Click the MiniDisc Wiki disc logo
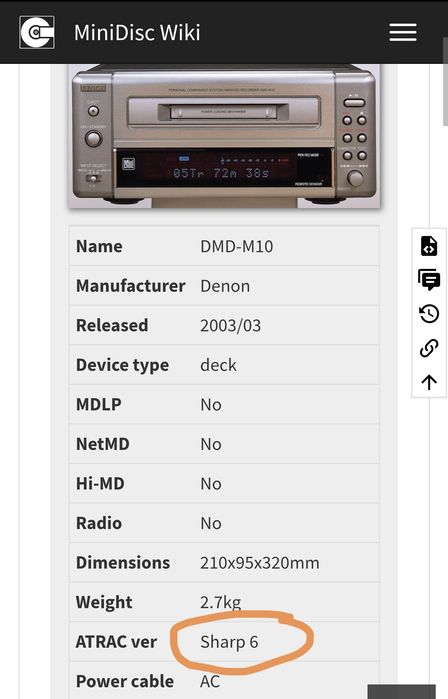 (x=37, y=32)
